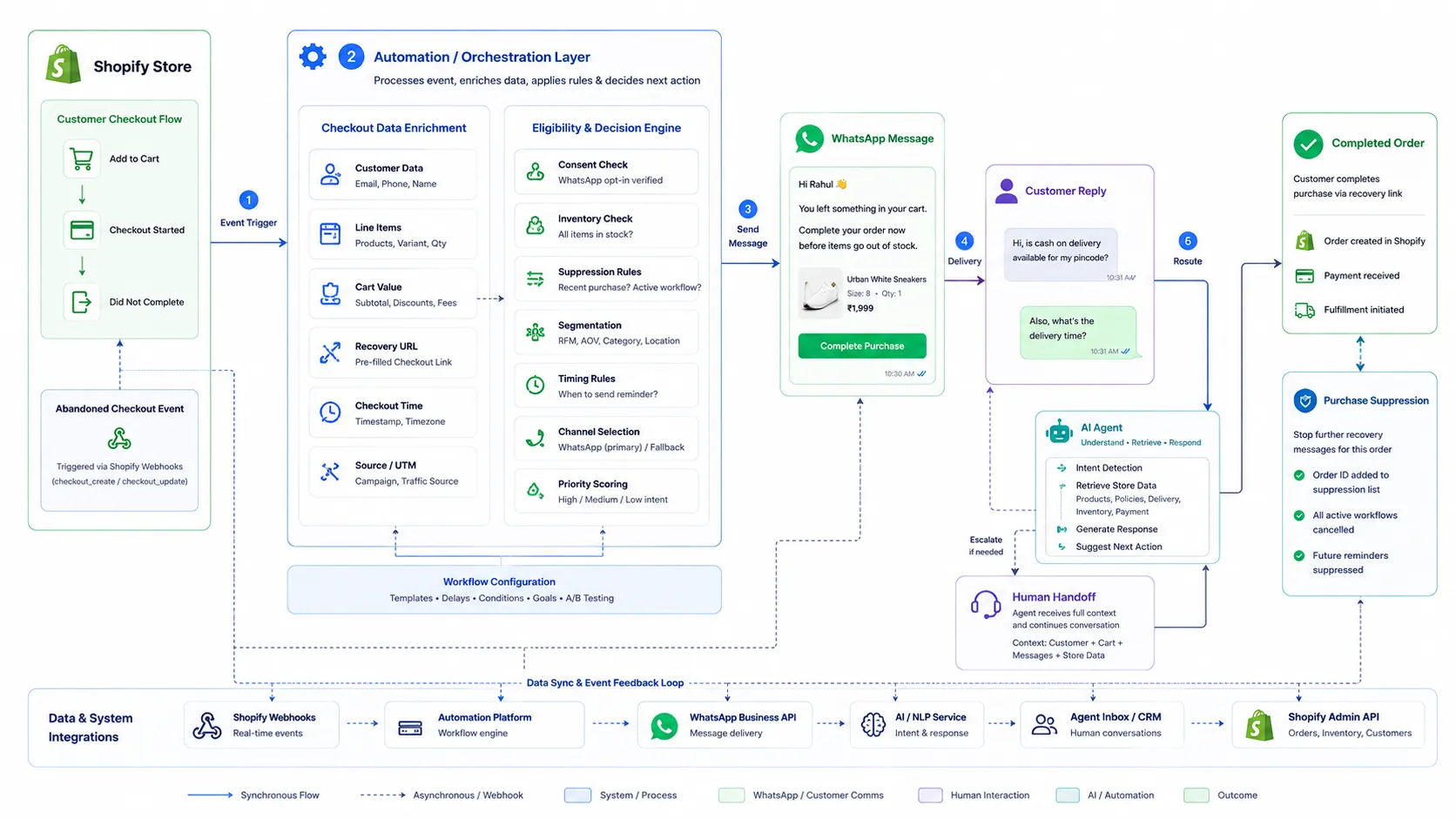Click the WhatsApp / Customer Comms legend swatch
The image size is (1456, 819).
pyautogui.click(x=731, y=796)
